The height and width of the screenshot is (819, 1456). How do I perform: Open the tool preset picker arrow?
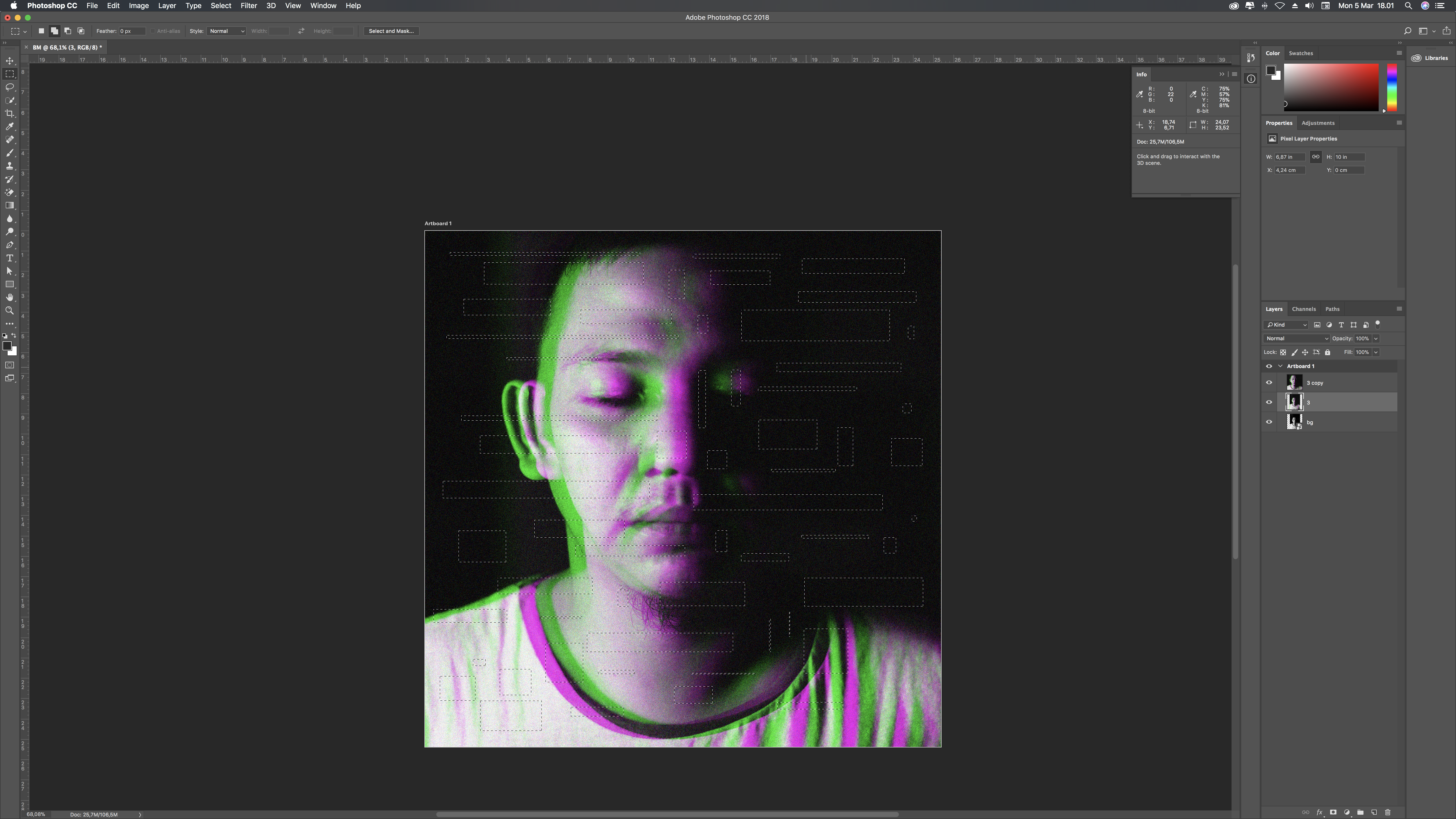[x=25, y=32]
